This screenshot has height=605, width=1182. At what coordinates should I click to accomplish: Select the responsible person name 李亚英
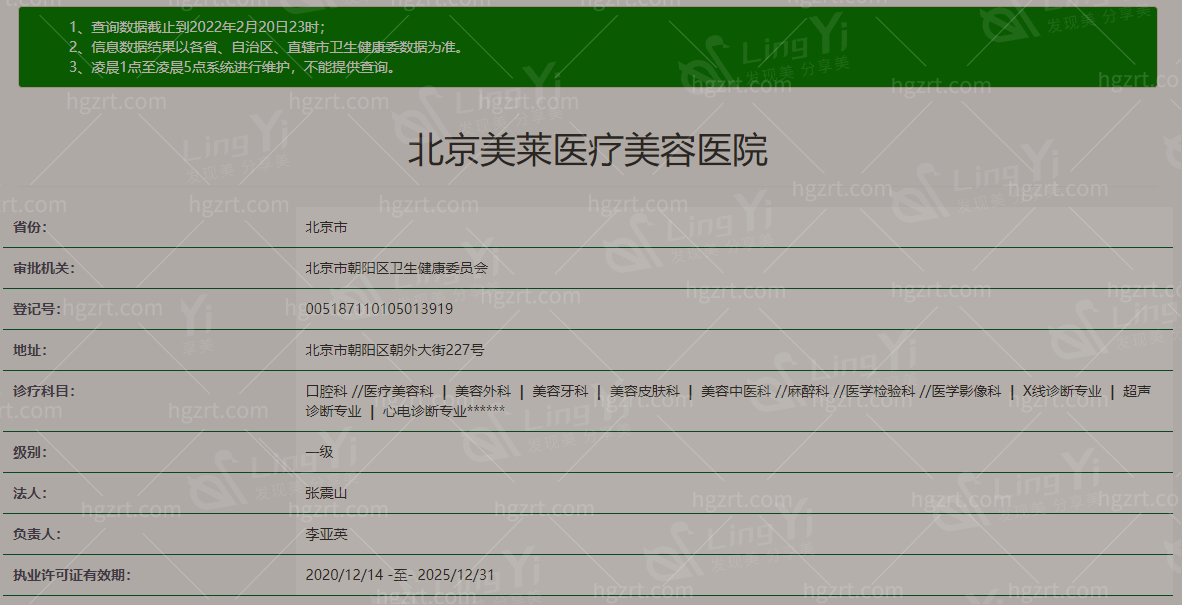pos(326,534)
